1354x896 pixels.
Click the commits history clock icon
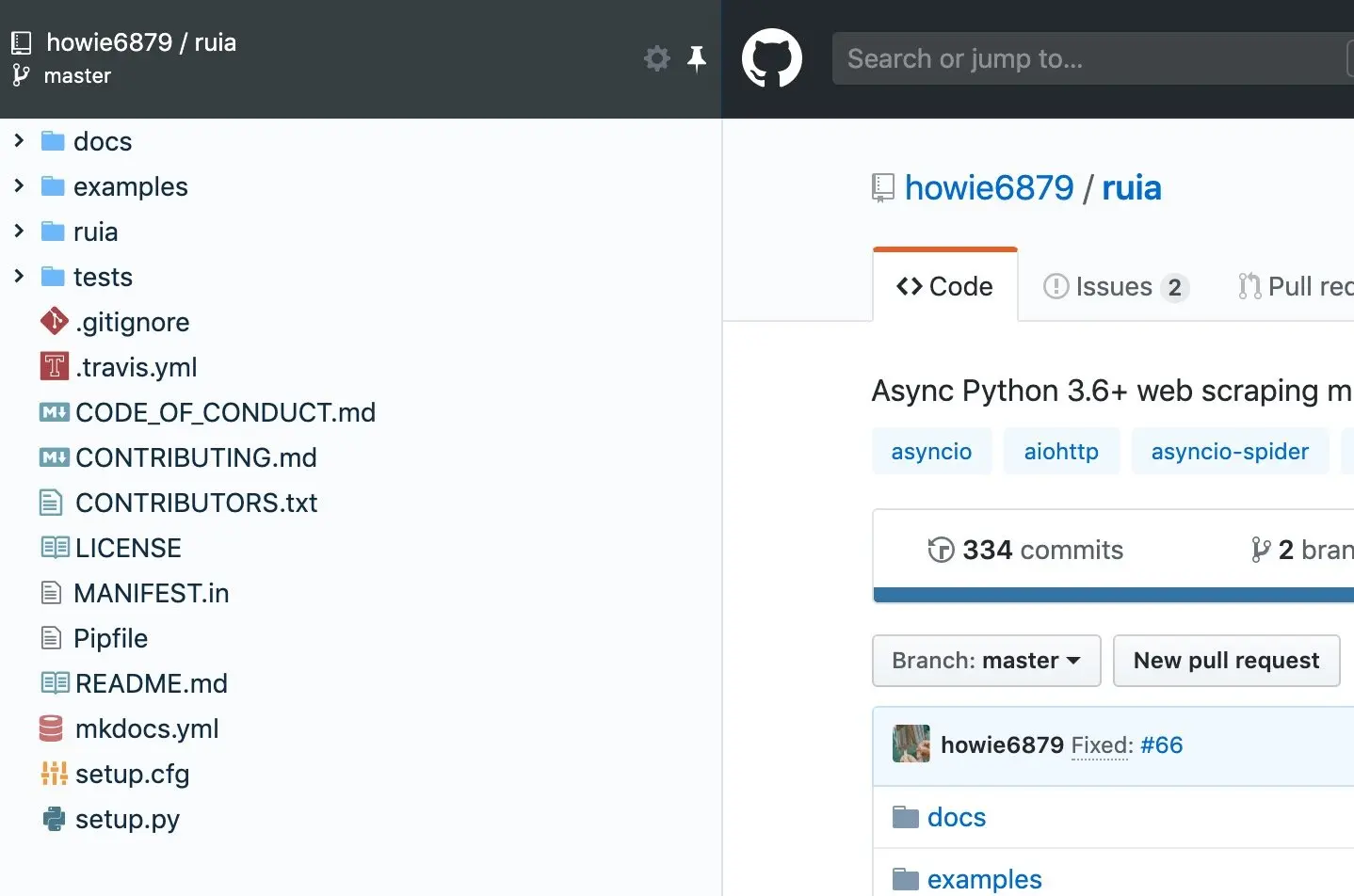coord(941,550)
